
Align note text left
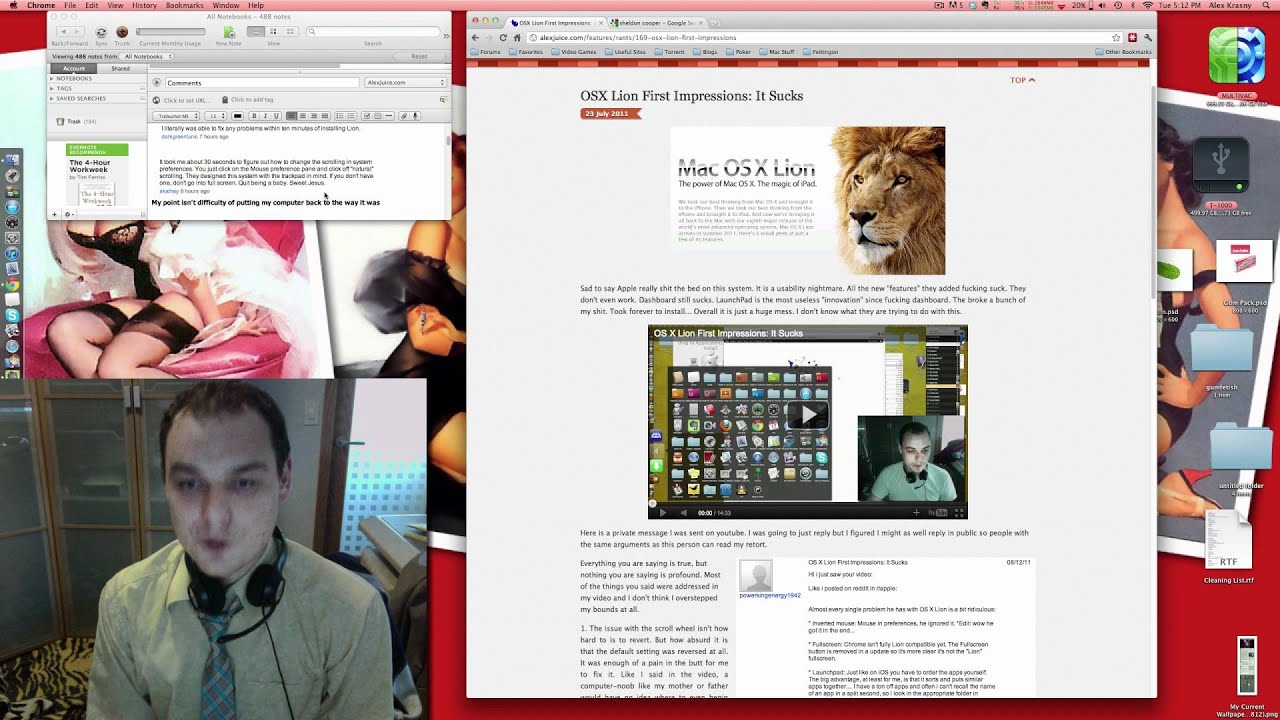click(x=291, y=116)
